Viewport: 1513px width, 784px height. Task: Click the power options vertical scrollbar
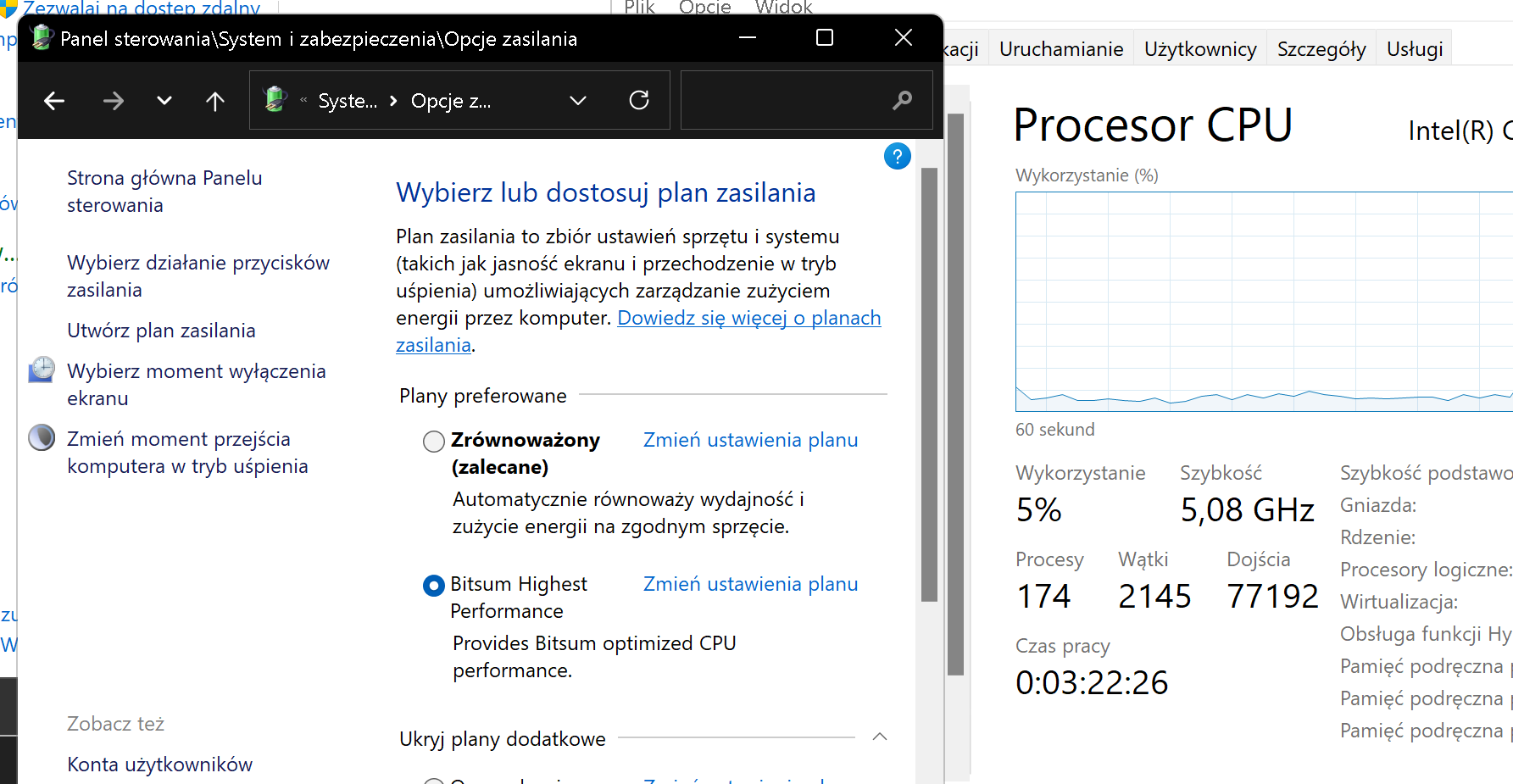[929, 384]
